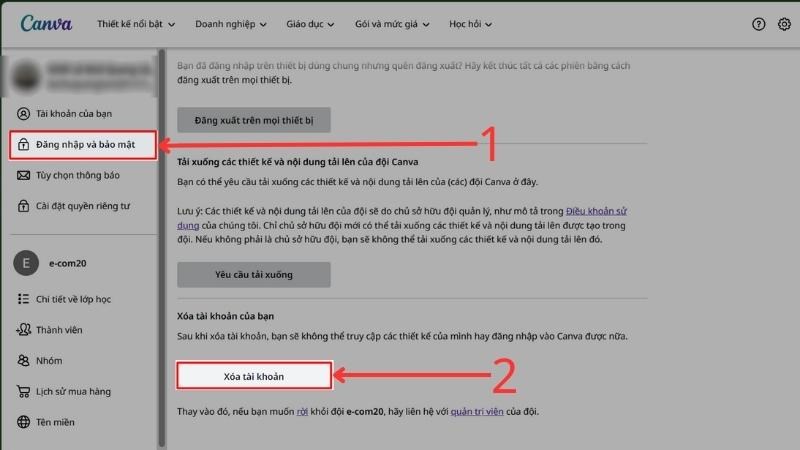Open the Điều khoản sử dụng link

pos(596,211)
